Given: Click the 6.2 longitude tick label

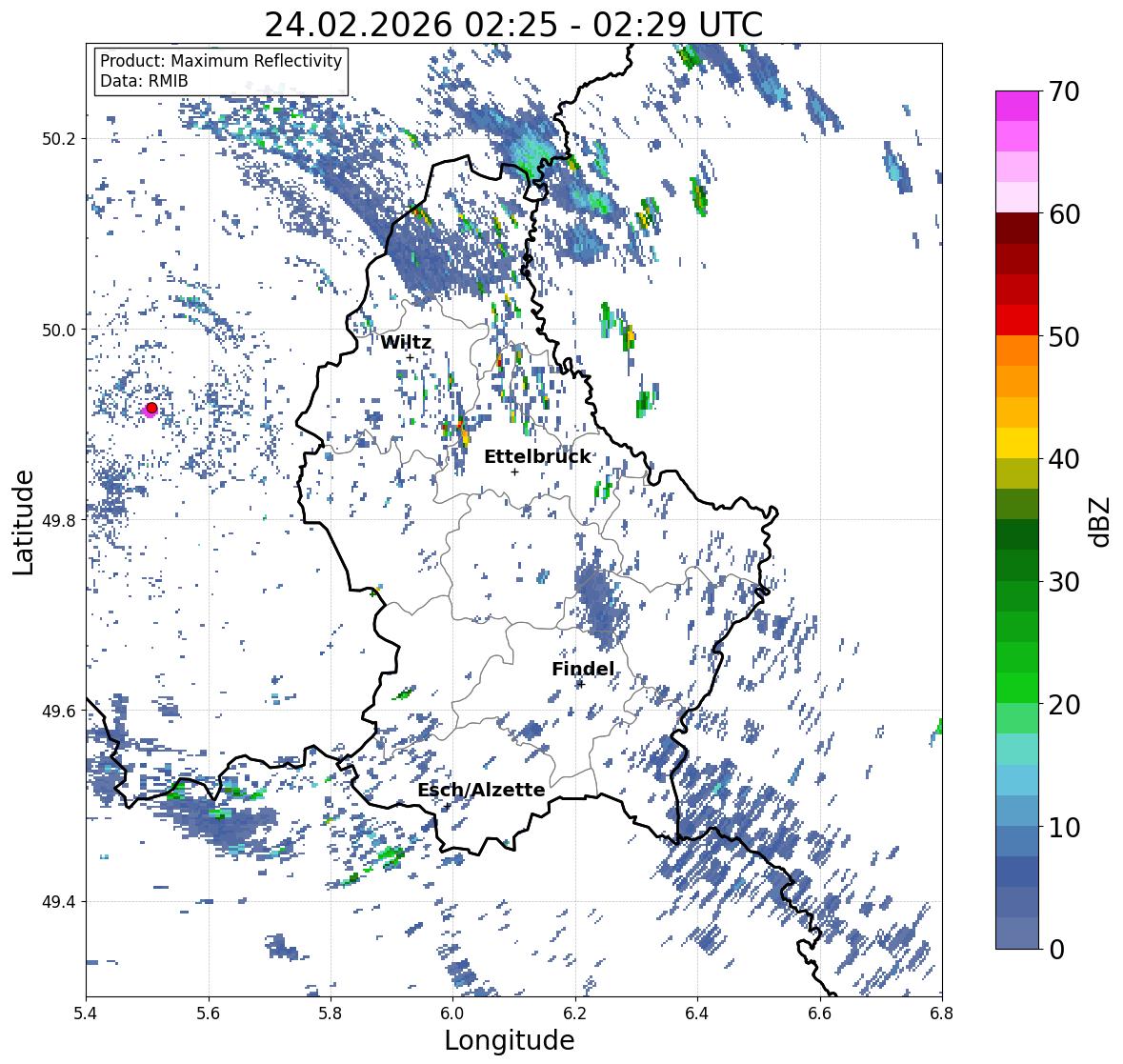Looking at the screenshot, I should [x=575, y=1014].
